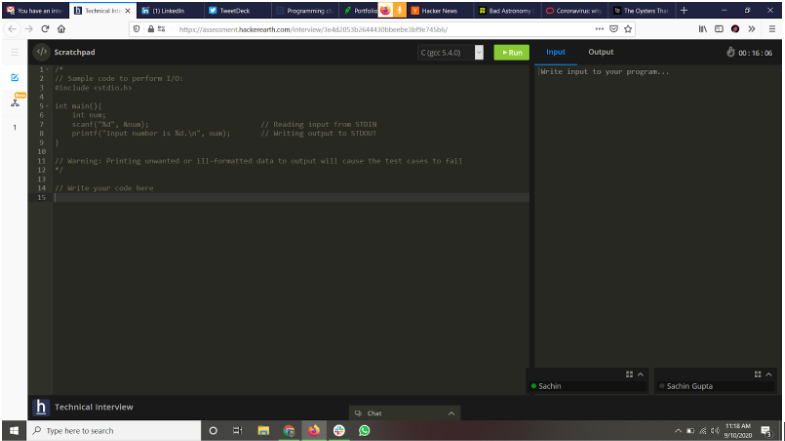Screen dimensions: 785x441
Task: Select question 1 in the sidebar
Action: 14,127
